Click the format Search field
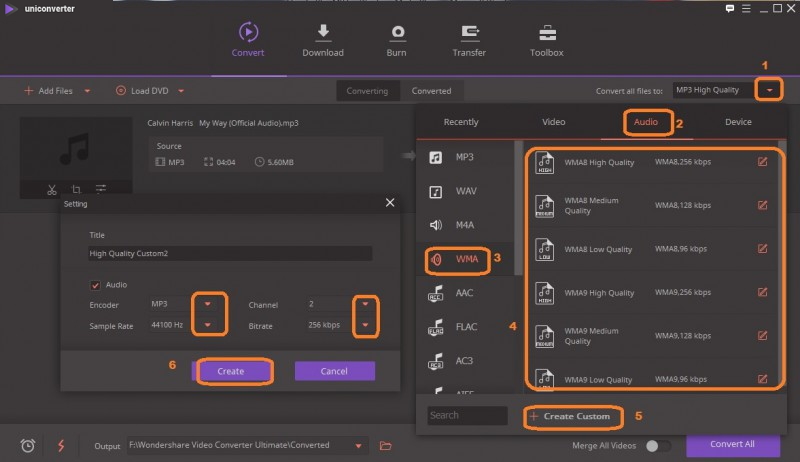Viewport: 800px width, 462px height. coord(467,416)
